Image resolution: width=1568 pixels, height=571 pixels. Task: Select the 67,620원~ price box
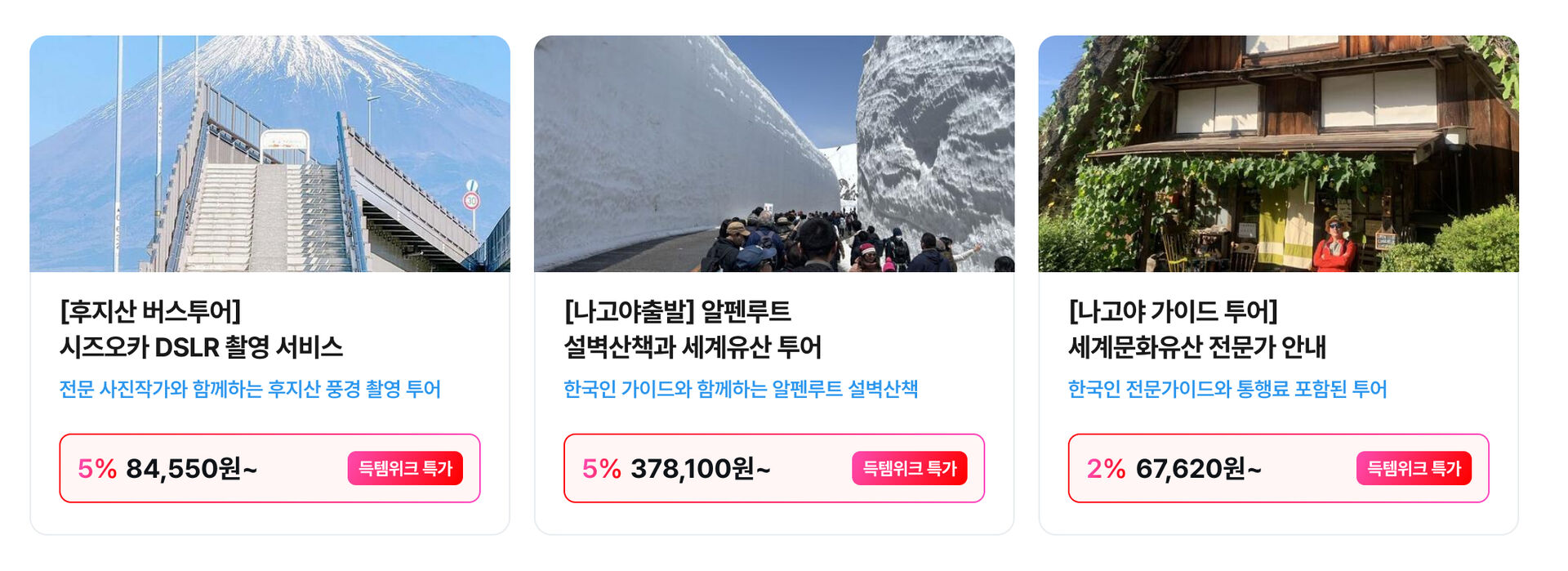tap(1278, 468)
